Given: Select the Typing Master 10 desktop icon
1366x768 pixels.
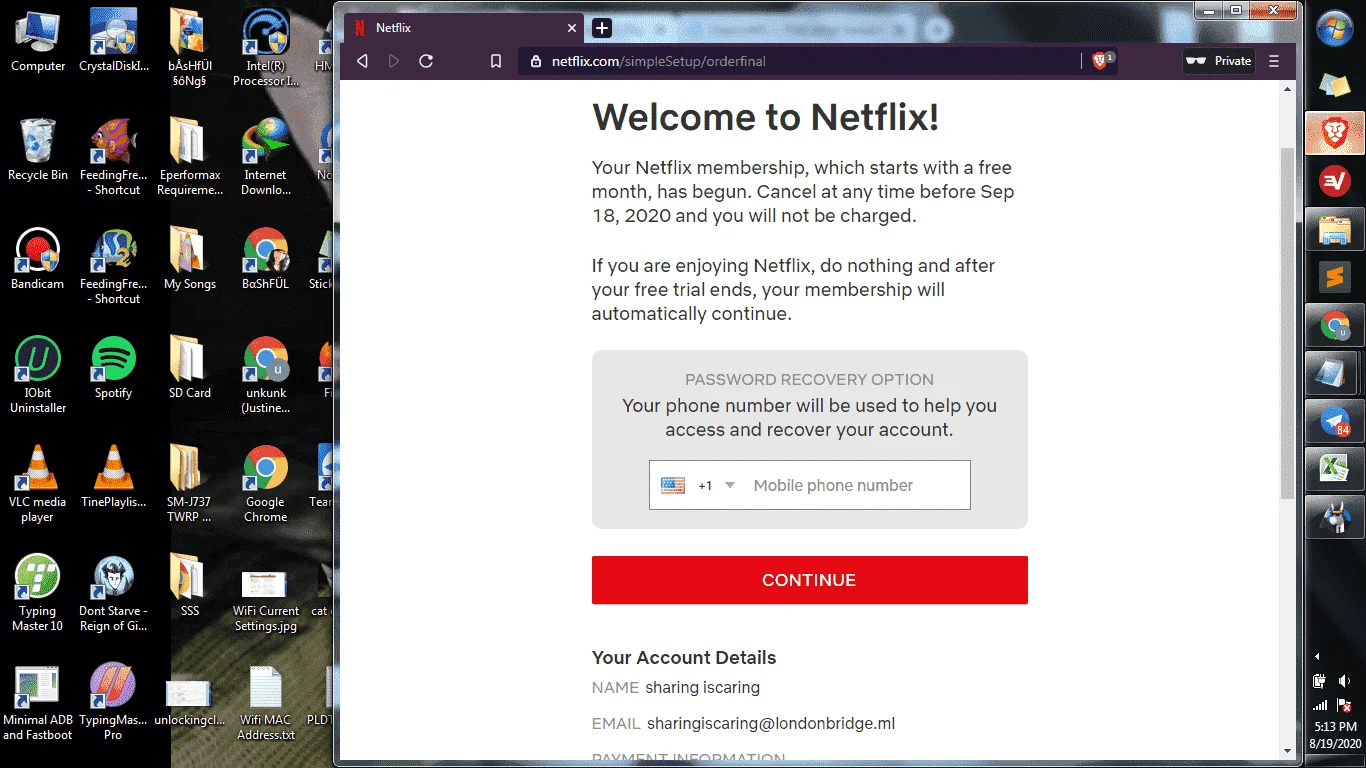Looking at the screenshot, I should click(38, 594).
